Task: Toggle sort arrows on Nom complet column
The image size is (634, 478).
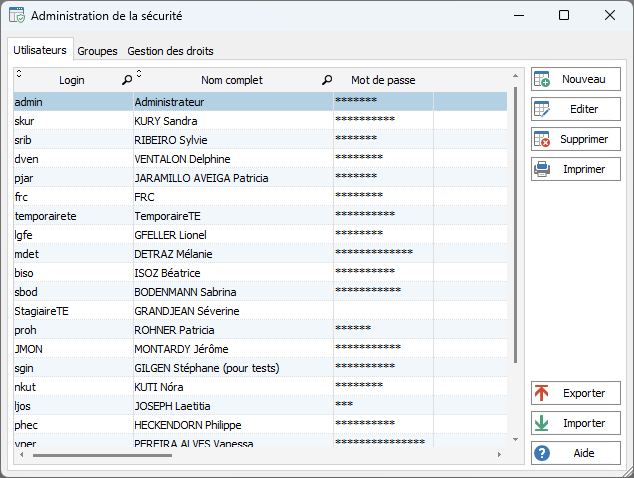Action: coord(139,74)
